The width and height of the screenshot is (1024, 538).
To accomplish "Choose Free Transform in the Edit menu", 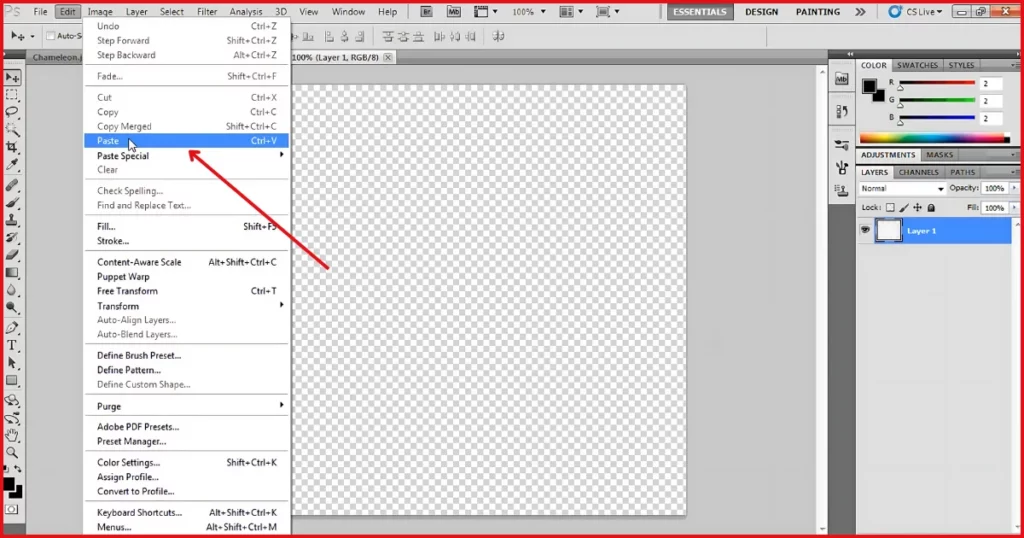I will pos(186,291).
